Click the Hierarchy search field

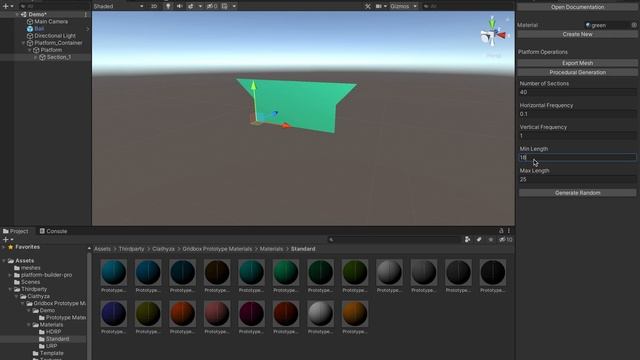tap(53, 6)
